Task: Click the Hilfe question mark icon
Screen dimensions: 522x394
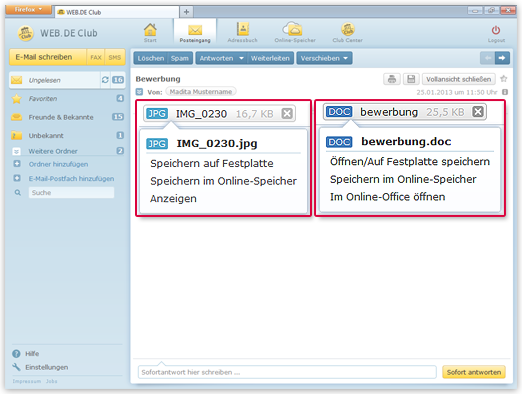Action: click(16, 354)
